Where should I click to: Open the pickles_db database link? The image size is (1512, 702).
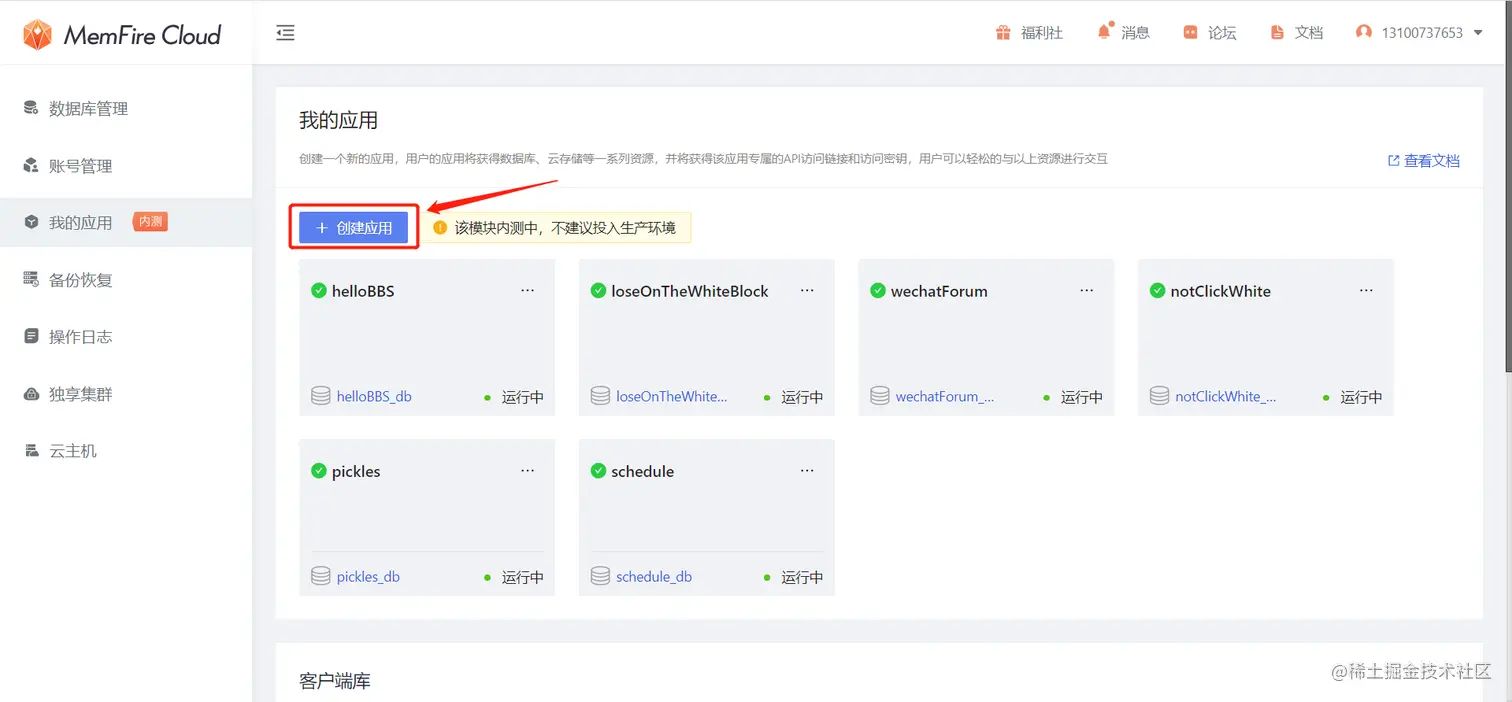[368, 576]
